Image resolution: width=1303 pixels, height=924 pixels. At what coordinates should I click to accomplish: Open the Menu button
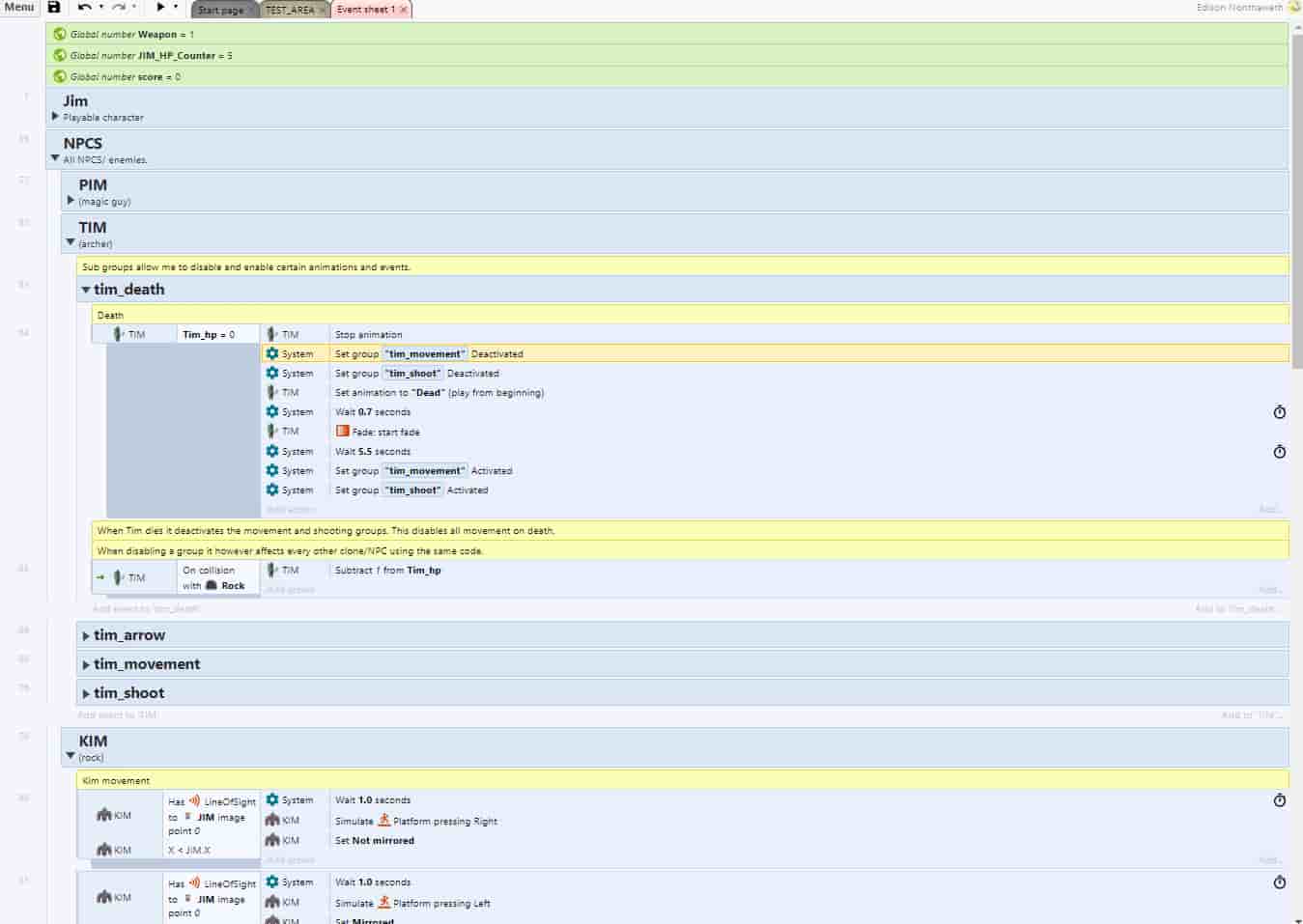[x=19, y=7]
